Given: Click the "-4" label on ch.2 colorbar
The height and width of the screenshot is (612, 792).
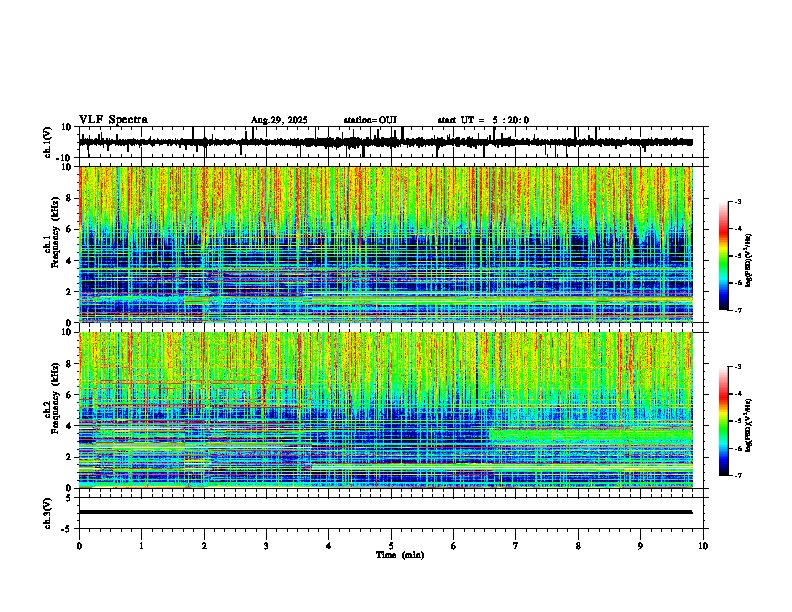Looking at the screenshot, I should click(x=737, y=394).
